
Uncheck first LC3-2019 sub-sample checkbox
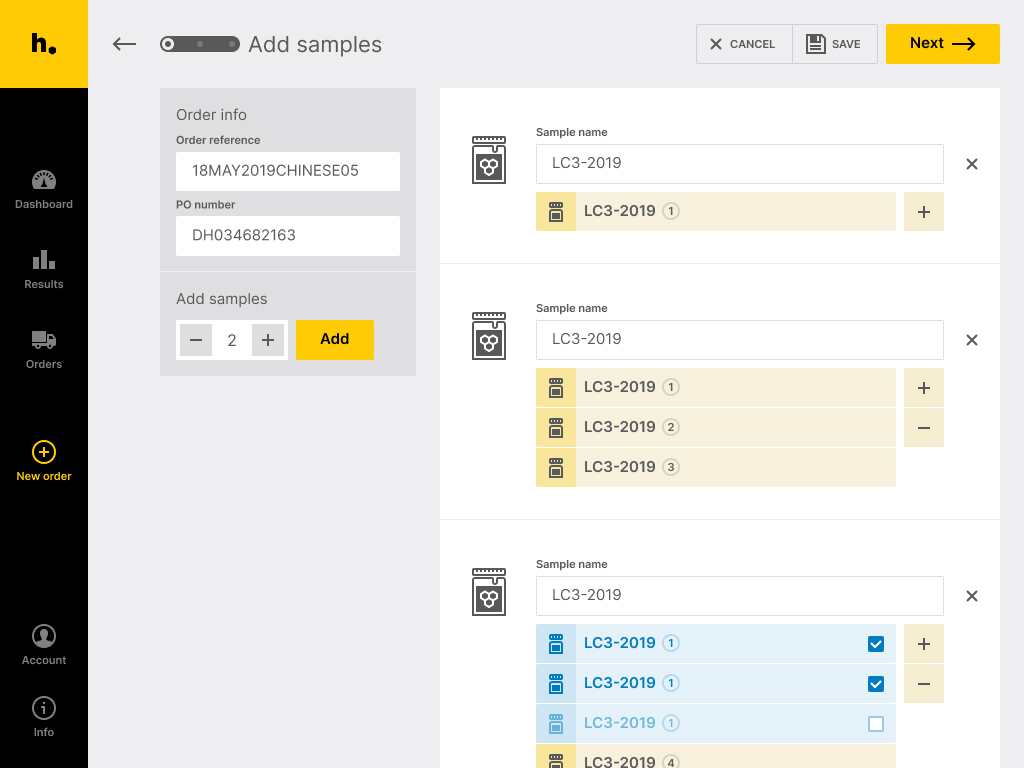pyautogui.click(x=876, y=644)
